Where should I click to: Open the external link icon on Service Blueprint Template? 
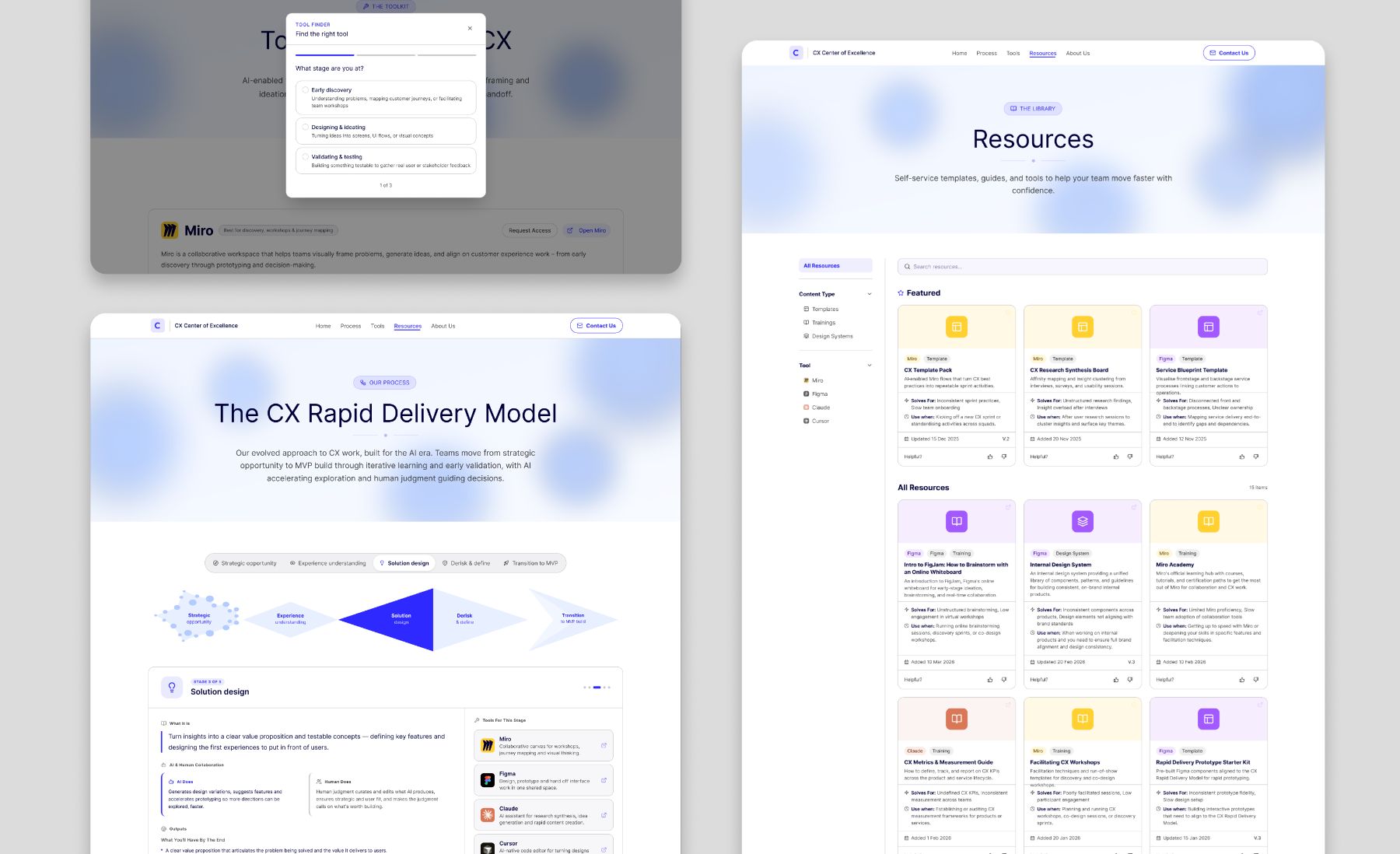point(1260,313)
